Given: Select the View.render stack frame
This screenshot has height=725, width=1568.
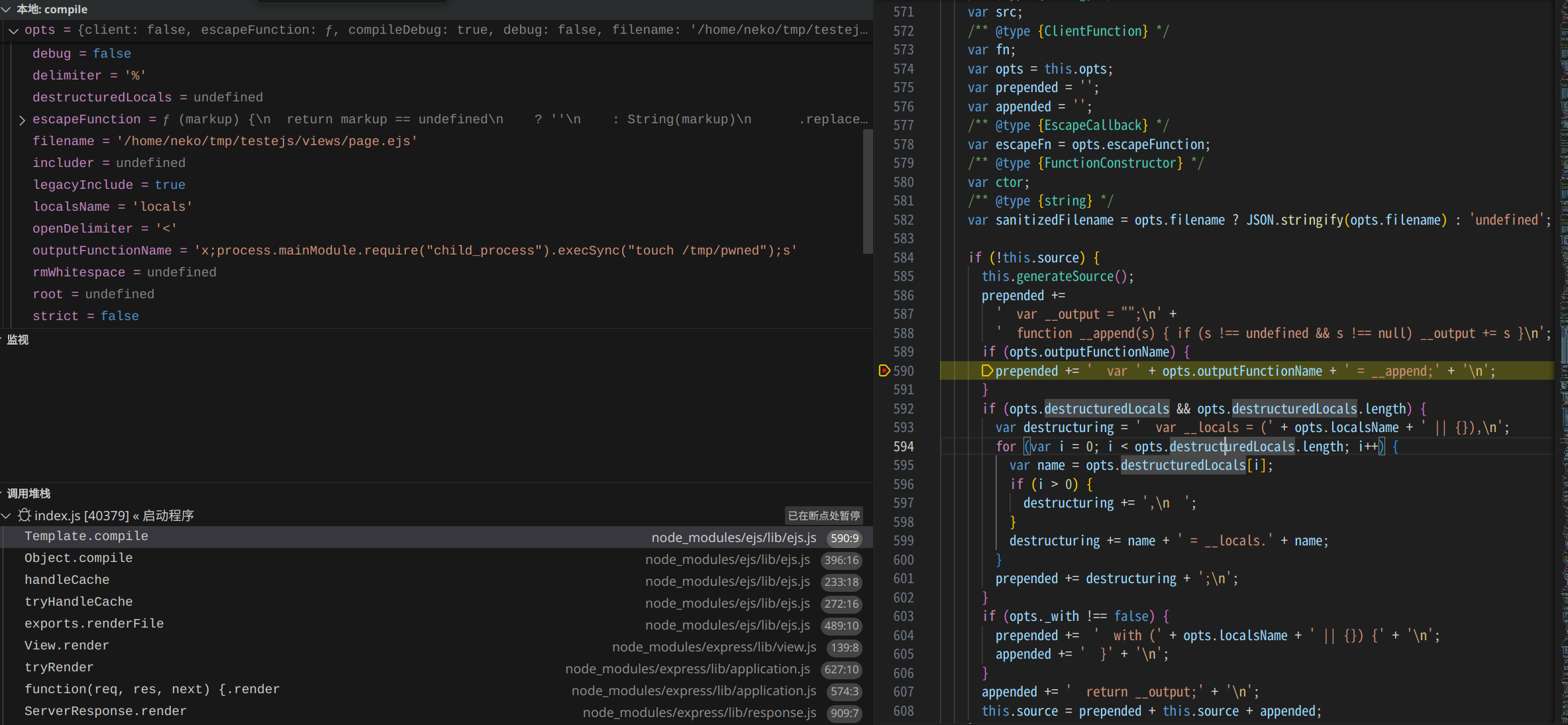Looking at the screenshot, I should click(x=66, y=645).
